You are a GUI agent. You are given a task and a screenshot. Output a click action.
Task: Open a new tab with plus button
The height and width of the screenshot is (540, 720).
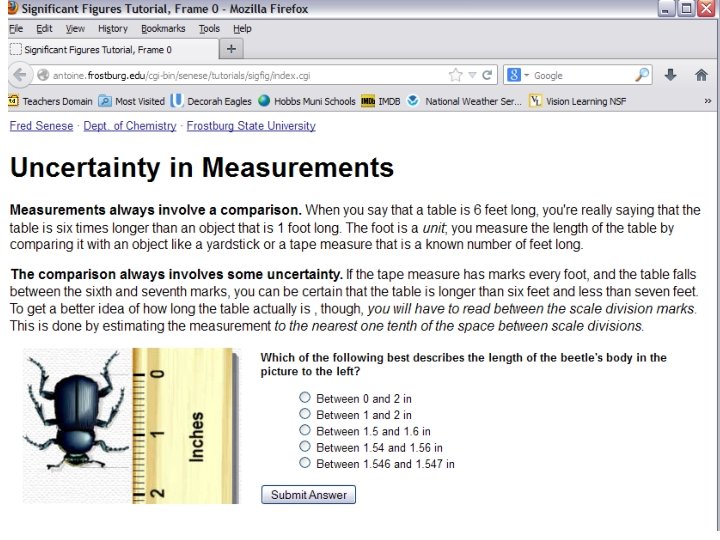pyautogui.click(x=231, y=49)
